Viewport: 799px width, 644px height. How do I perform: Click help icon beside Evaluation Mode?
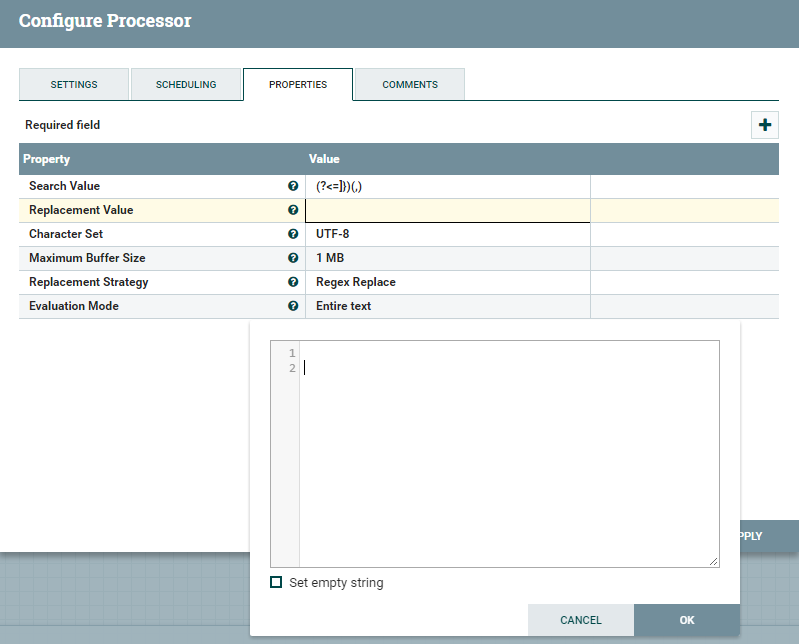[x=293, y=306]
